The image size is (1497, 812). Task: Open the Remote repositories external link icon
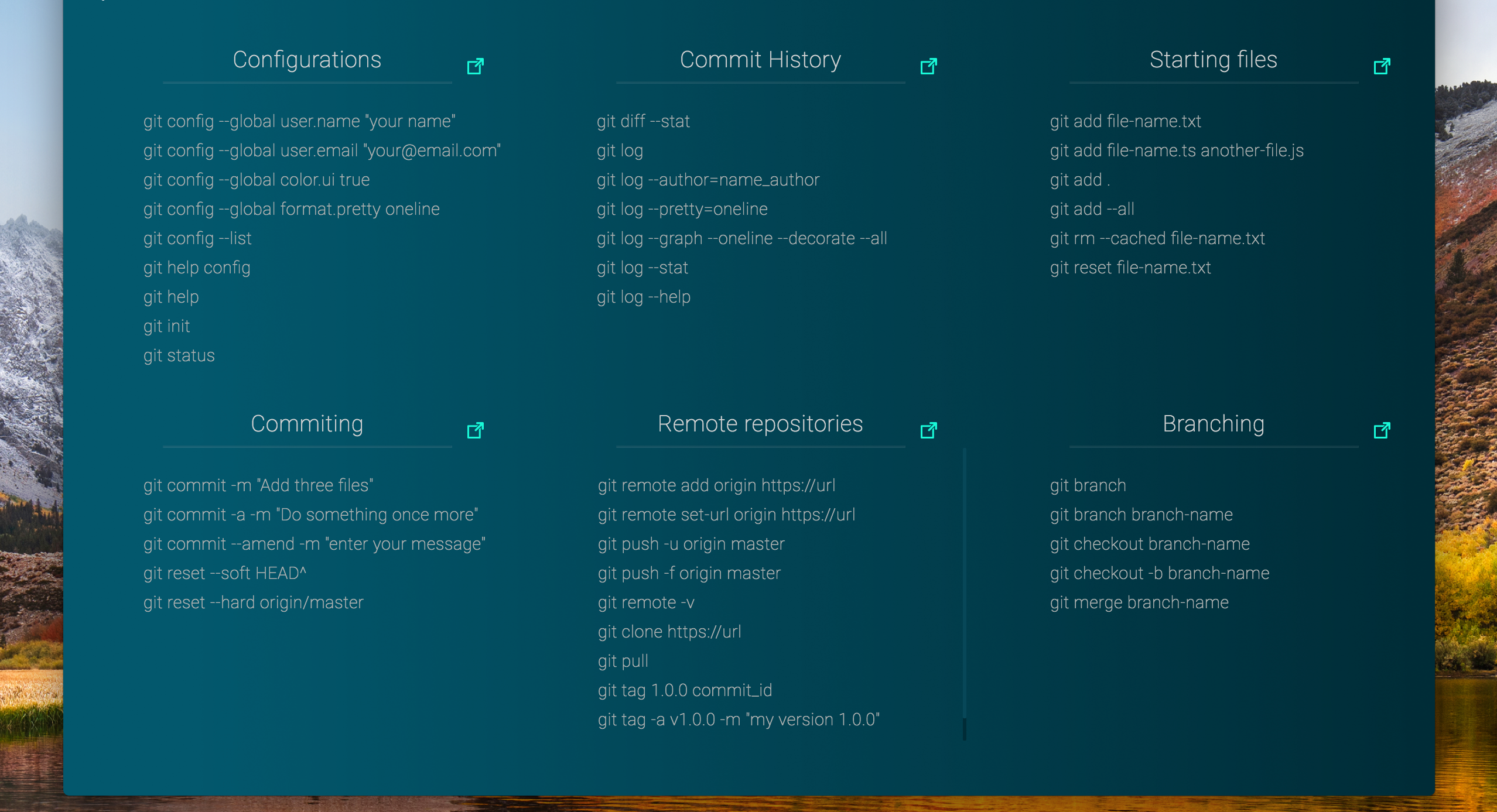(x=928, y=430)
